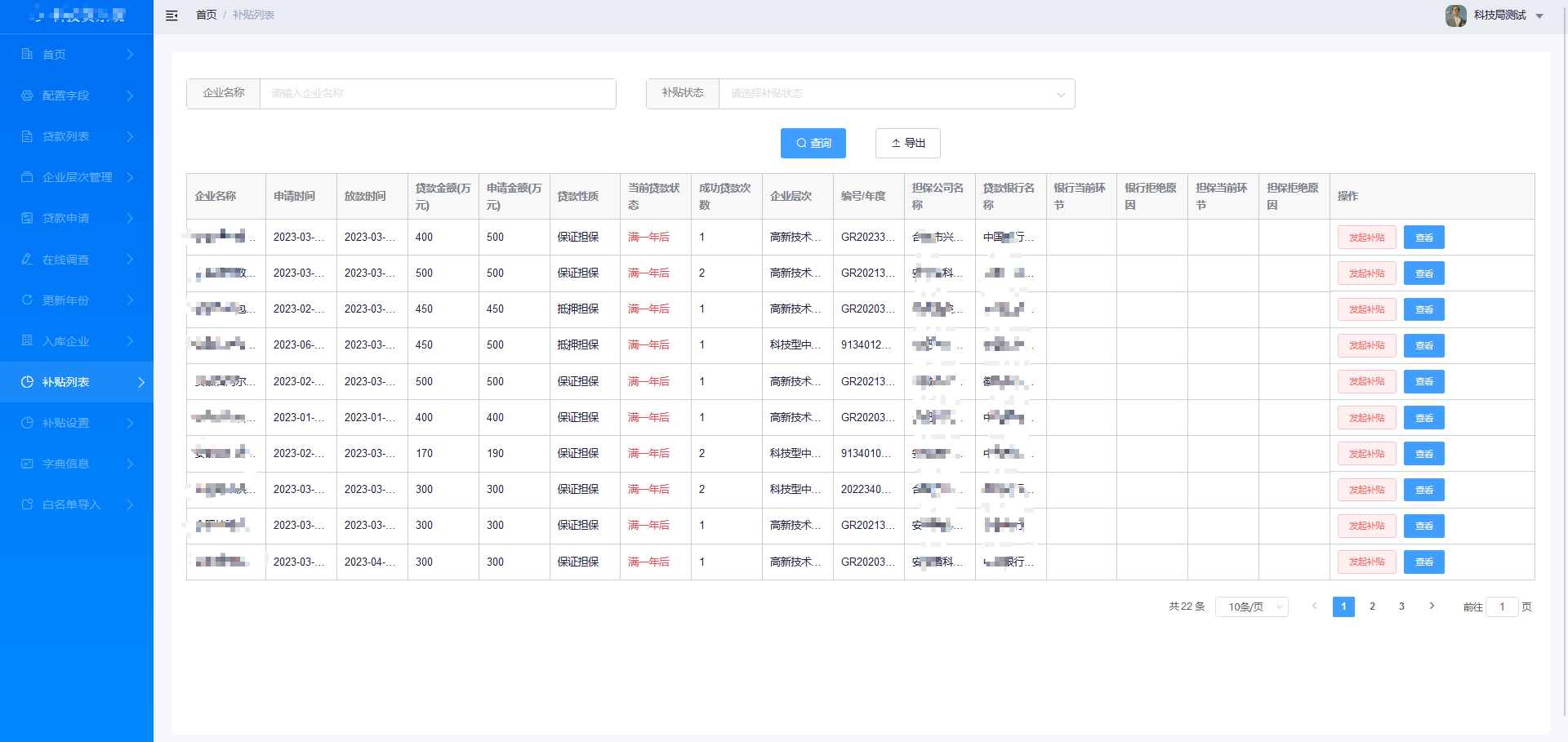1568x742 pixels.
Task: Click 抵押担保 in the third row
Action: [x=578, y=309]
